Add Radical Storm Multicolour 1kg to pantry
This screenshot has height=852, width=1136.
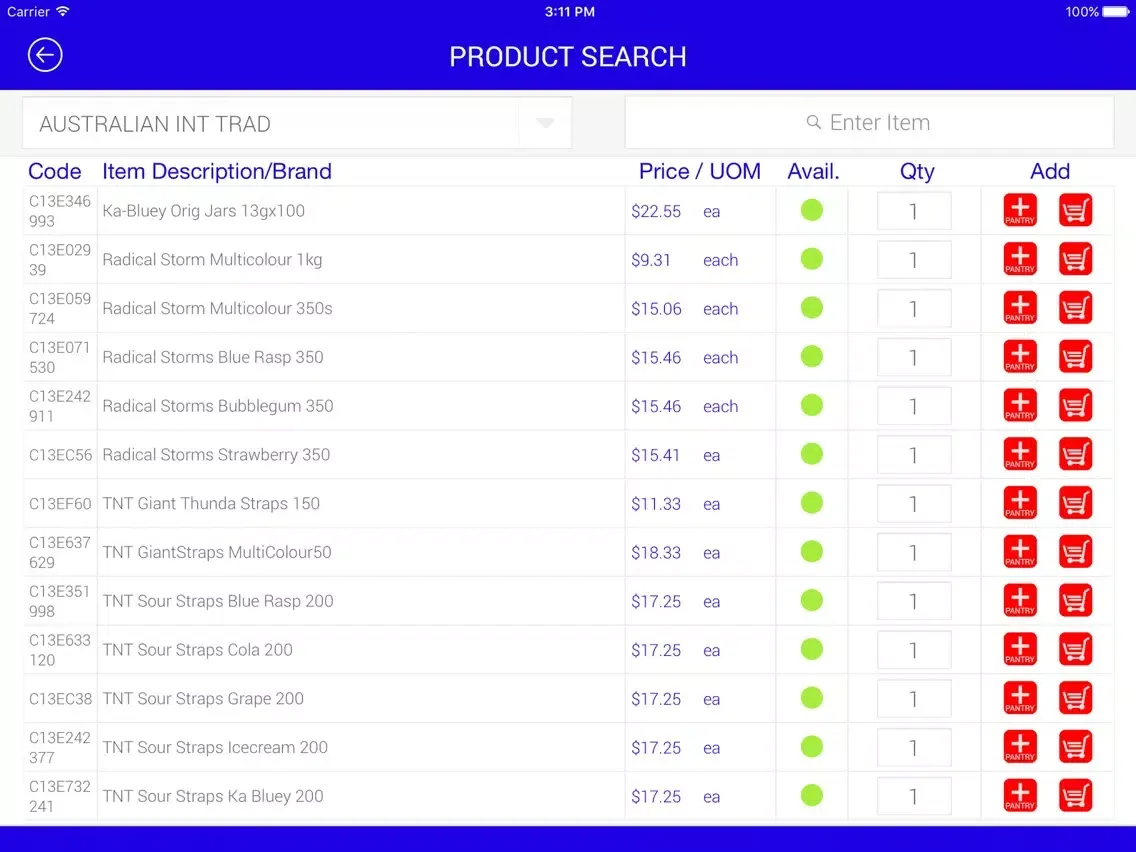(1020, 259)
